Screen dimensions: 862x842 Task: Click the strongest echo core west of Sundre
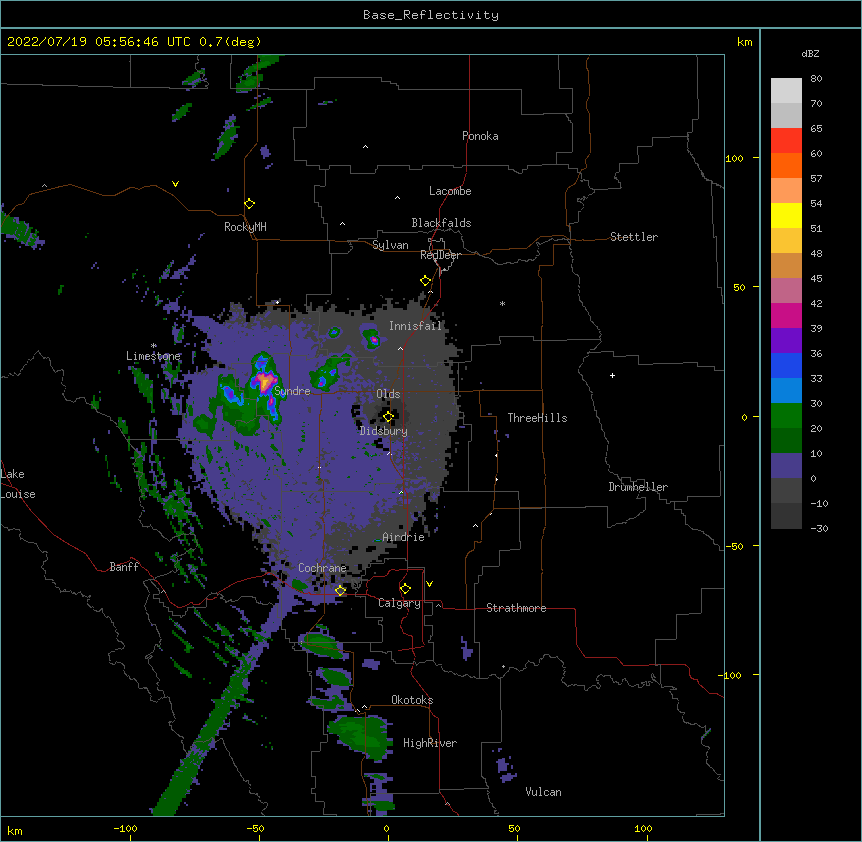click(x=265, y=380)
